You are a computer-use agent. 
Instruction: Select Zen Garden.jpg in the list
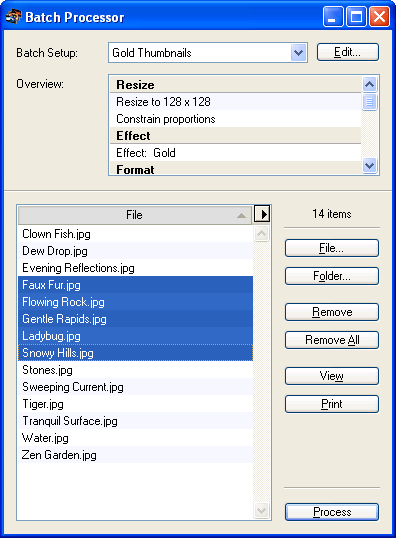tap(135, 455)
